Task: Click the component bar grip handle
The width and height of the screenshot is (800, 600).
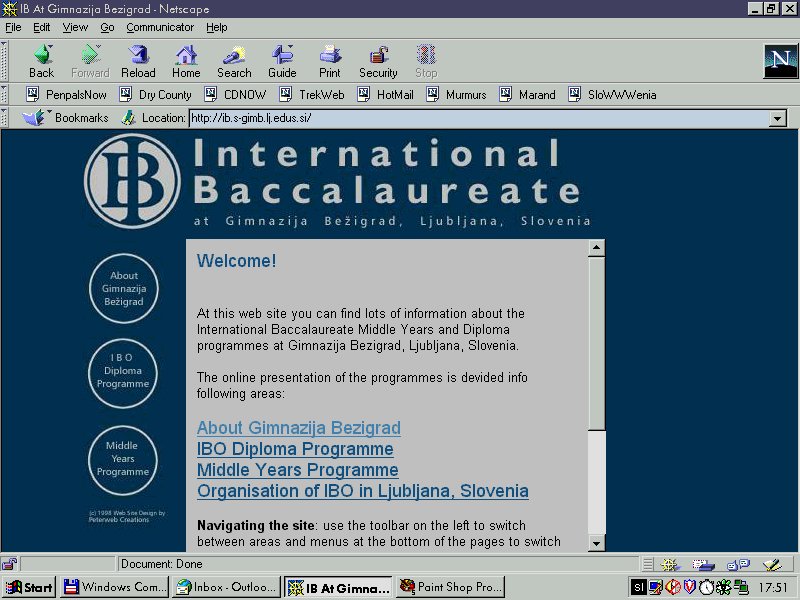Action: coord(647,564)
